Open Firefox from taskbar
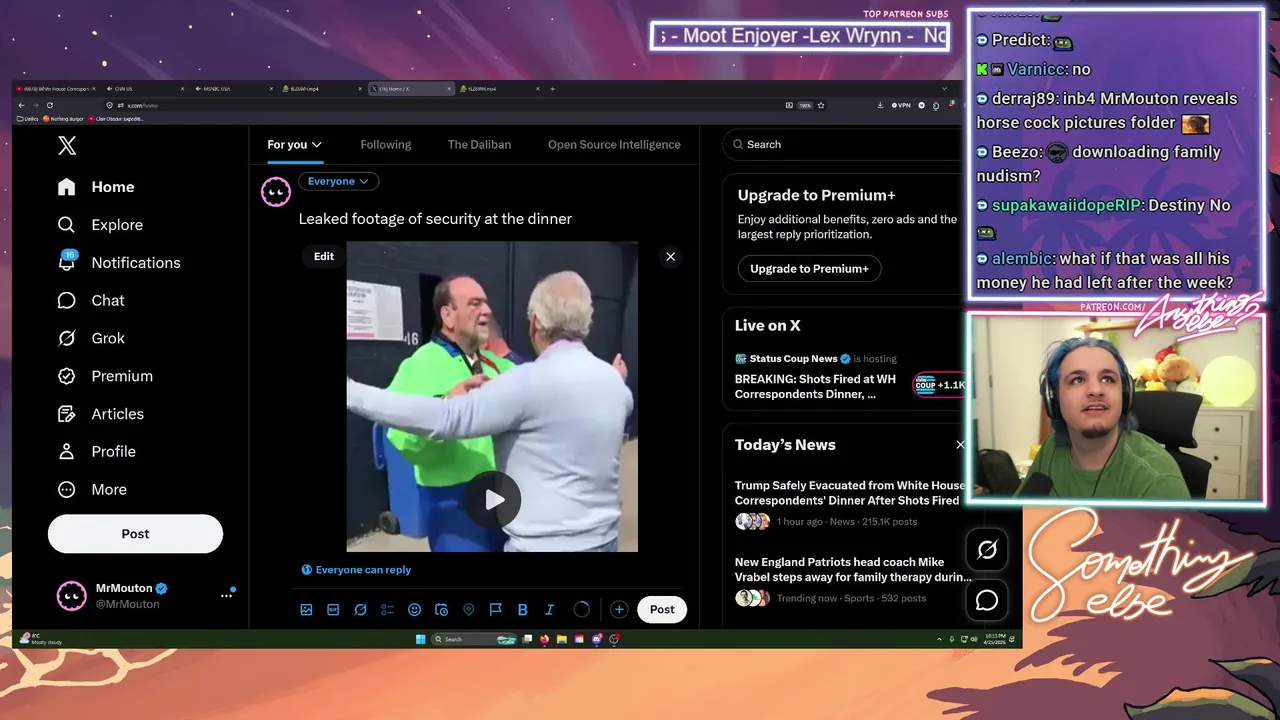This screenshot has height=720, width=1280. tap(544, 639)
